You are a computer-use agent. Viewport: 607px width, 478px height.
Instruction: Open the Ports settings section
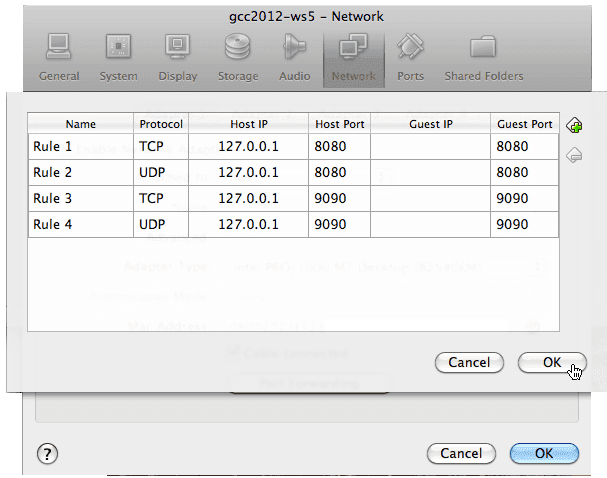click(410, 57)
